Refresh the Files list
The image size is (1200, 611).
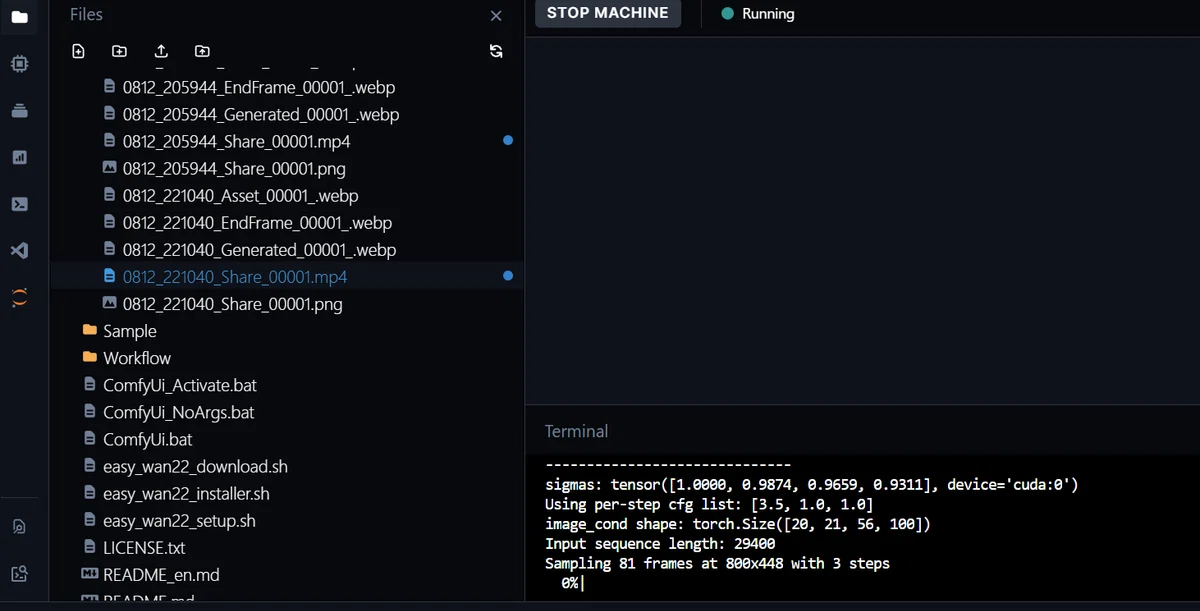(496, 51)
